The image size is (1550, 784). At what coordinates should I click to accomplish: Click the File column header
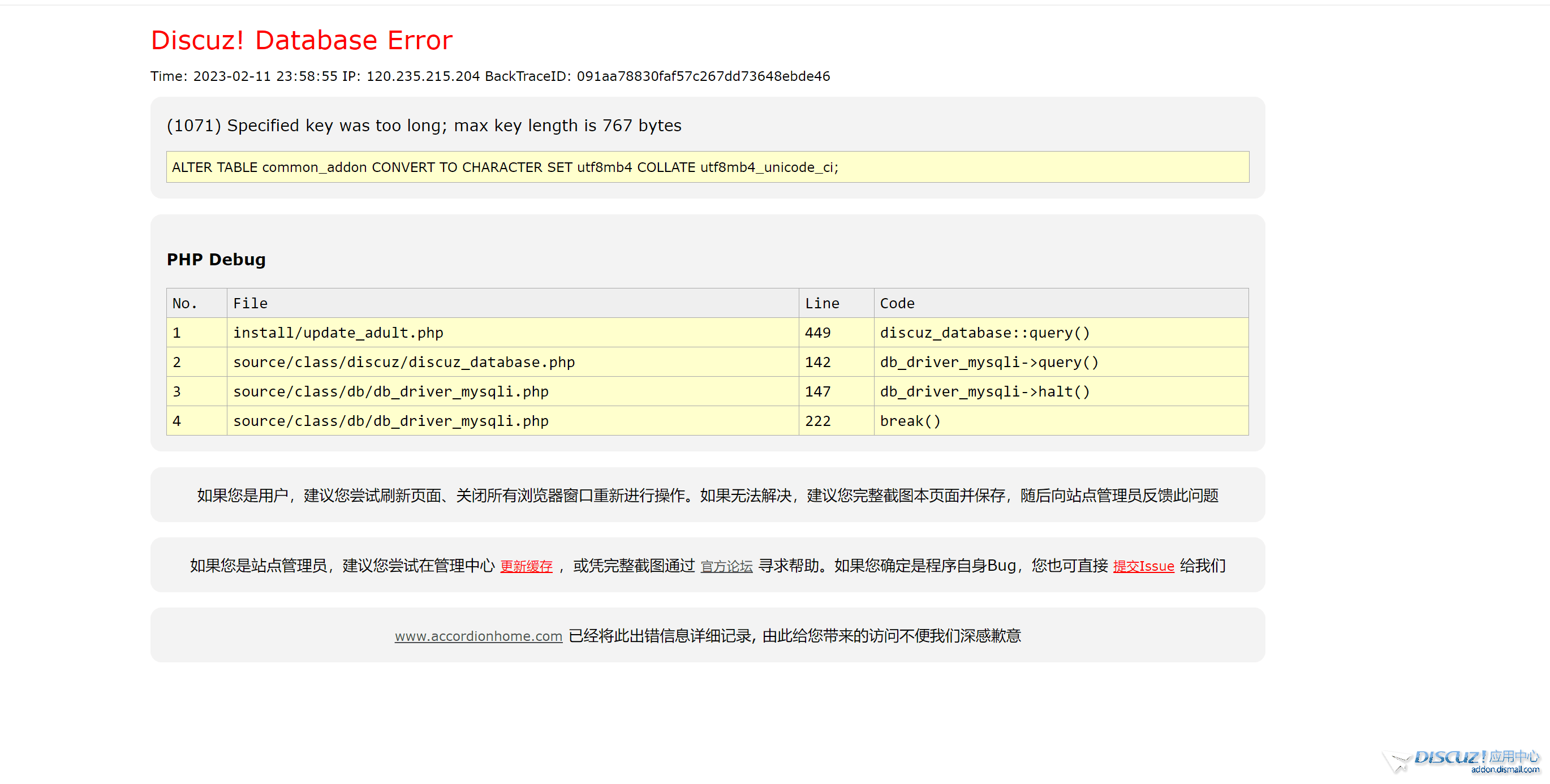click(250, 303)
